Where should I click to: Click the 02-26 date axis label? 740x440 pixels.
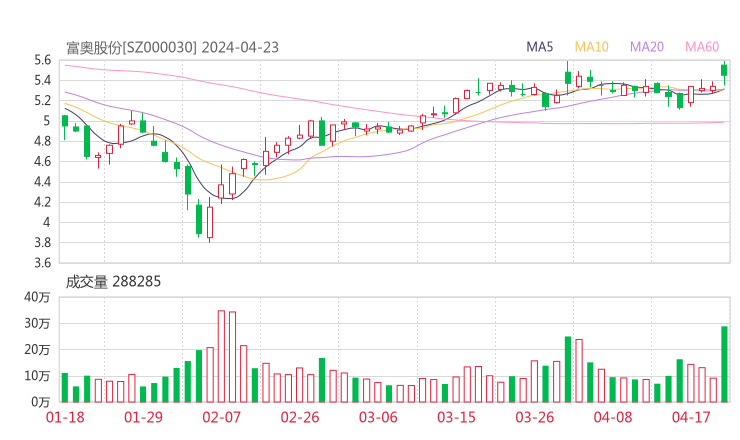(x=300, y=417)
